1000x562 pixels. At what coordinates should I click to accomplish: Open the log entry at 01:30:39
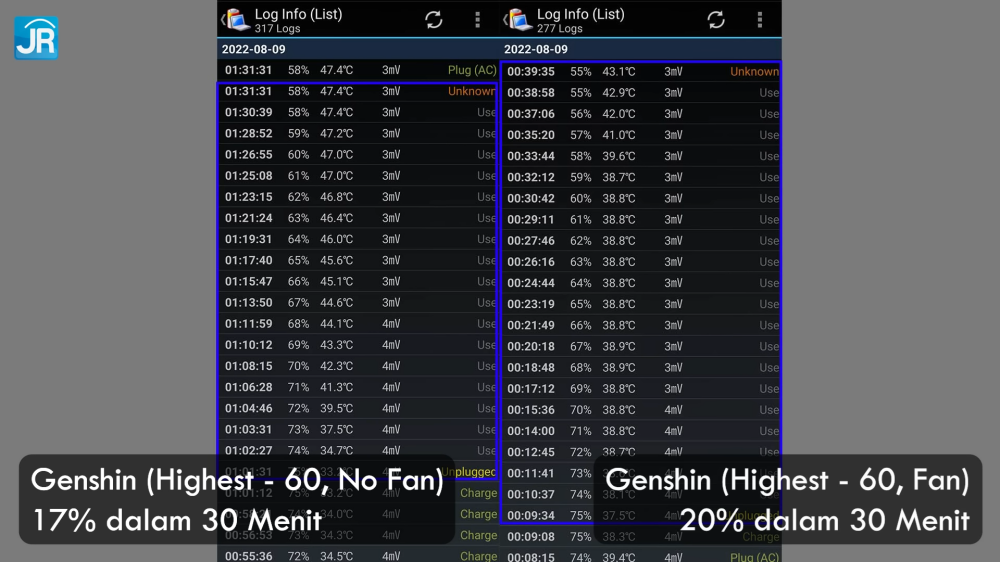358,112
